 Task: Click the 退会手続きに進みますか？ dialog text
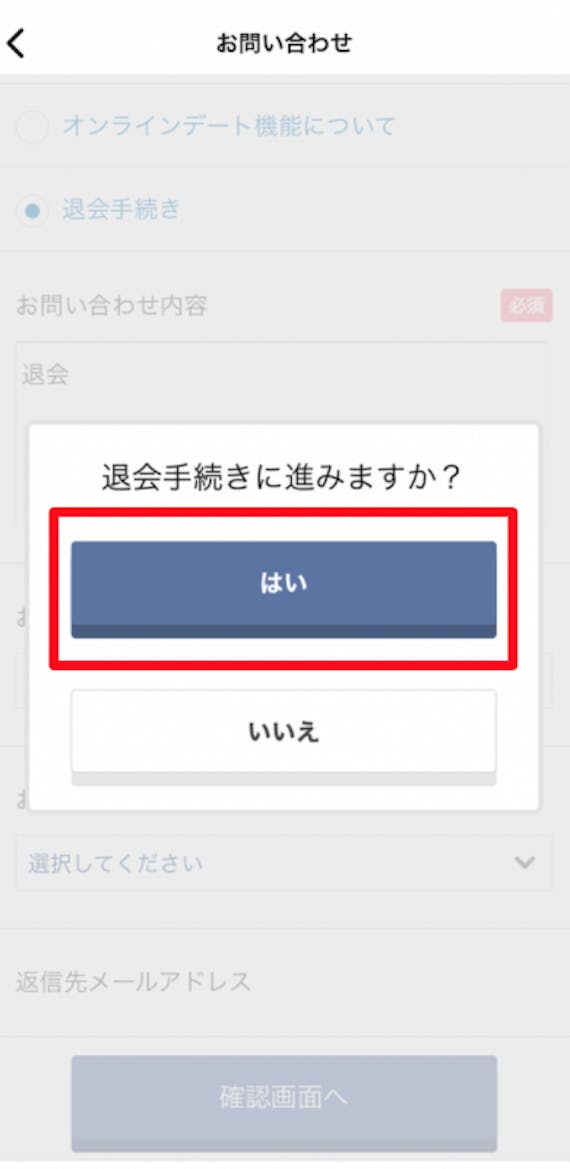pos(284,479)
